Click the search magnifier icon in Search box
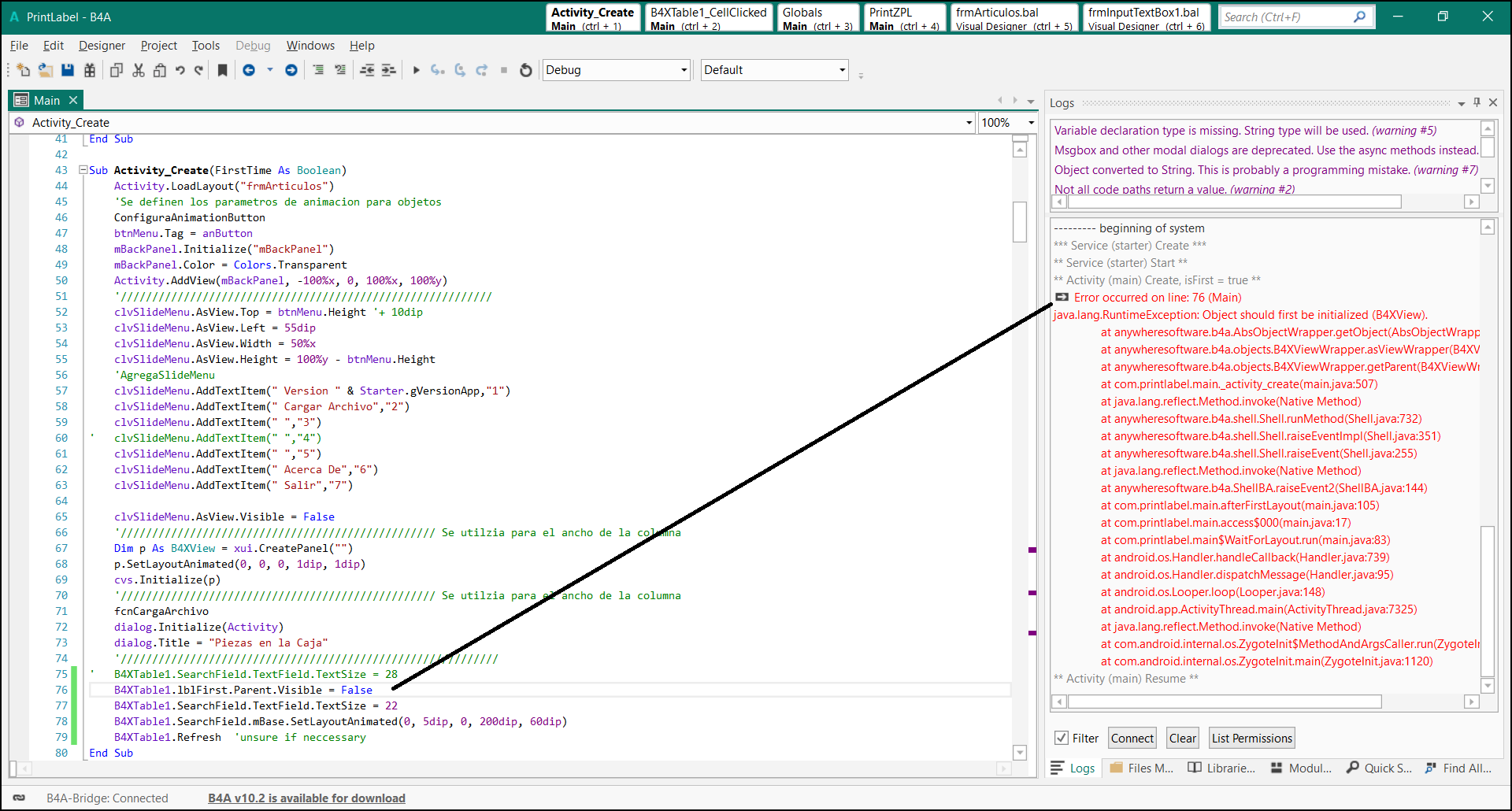The image size is (1512, 811). coord(1359,17)
